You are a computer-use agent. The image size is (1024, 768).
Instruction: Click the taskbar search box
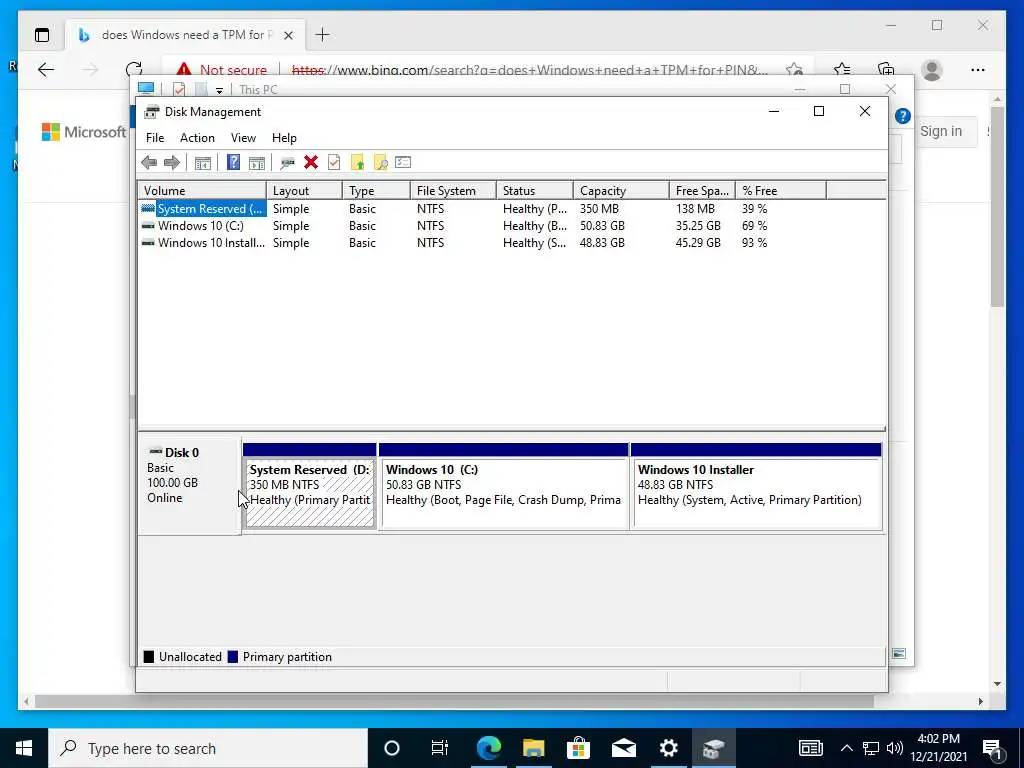pos(208,748)
